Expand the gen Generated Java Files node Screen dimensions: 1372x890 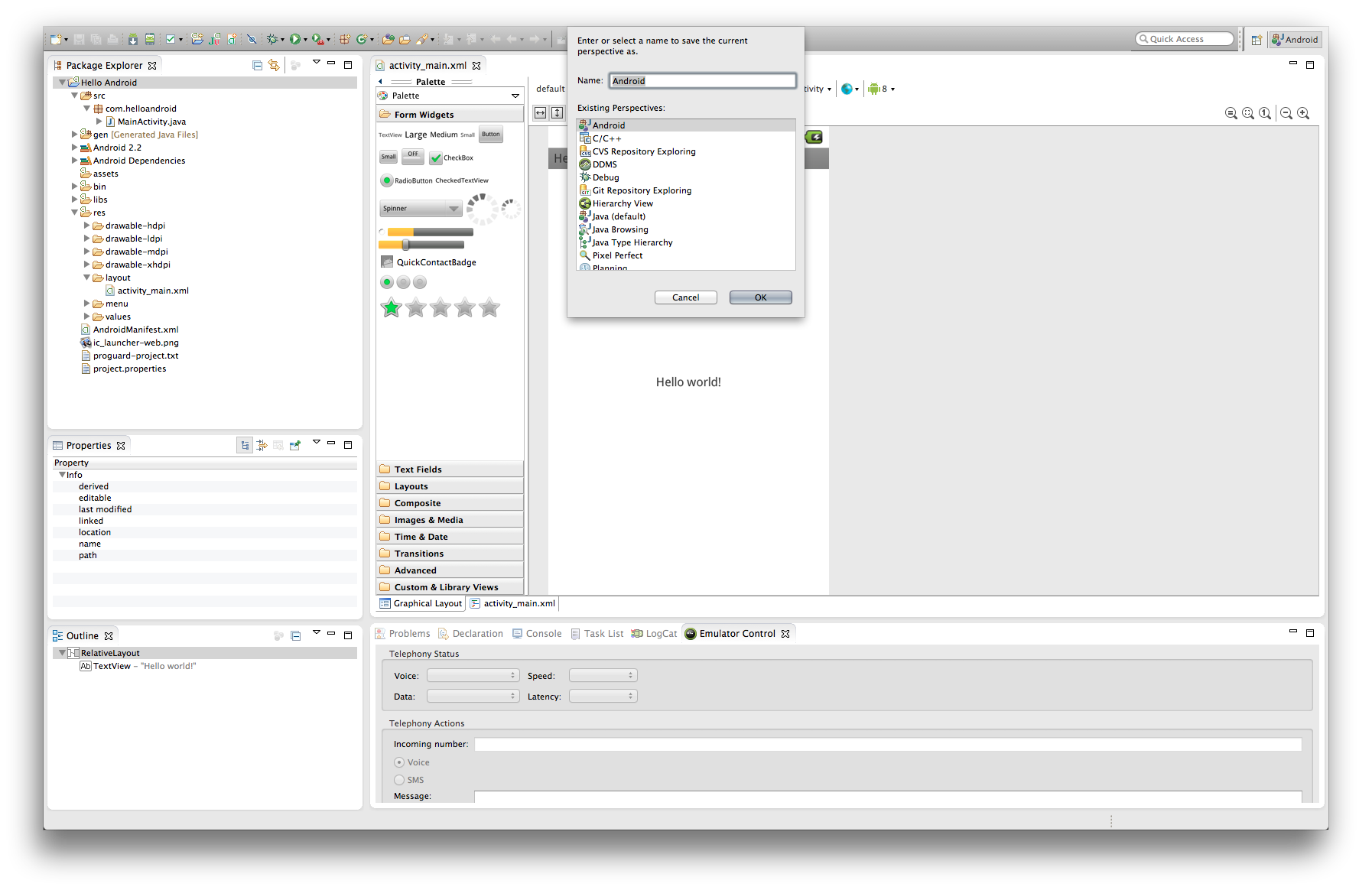tap(75, 135)
